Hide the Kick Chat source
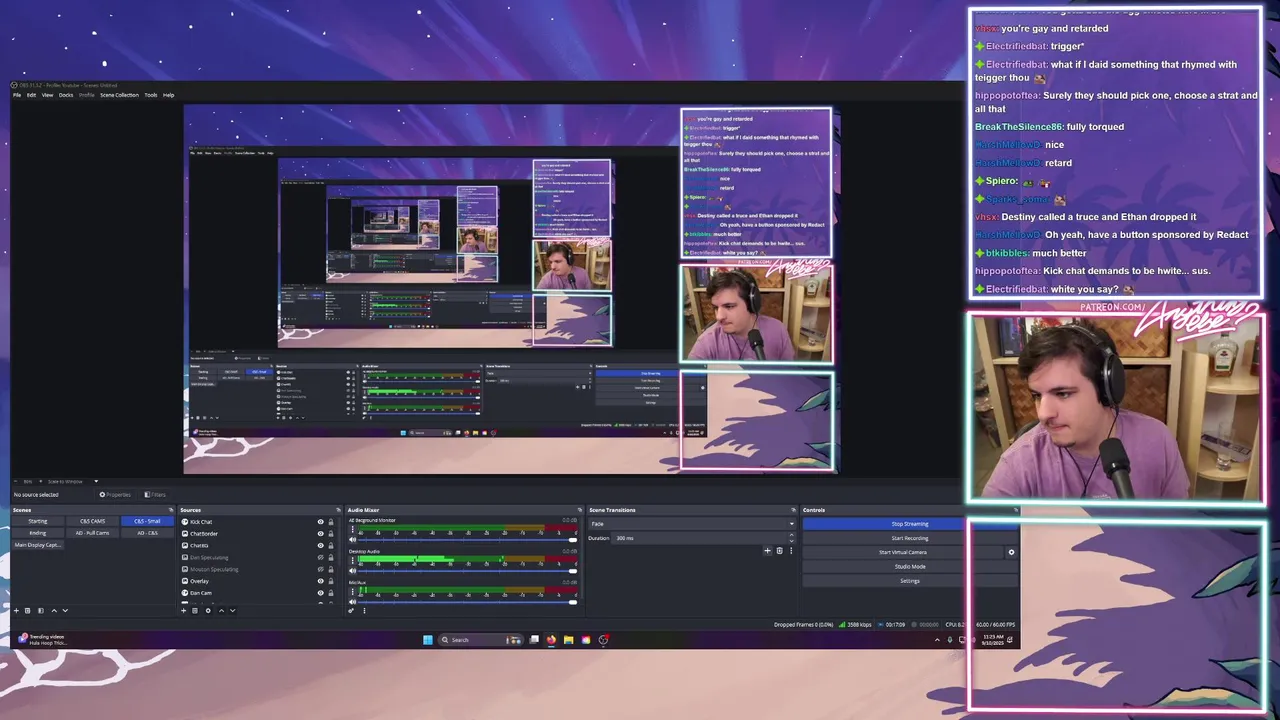This screenshot has width=1280, height=720. pyautogui.click(x=321, y=522)
